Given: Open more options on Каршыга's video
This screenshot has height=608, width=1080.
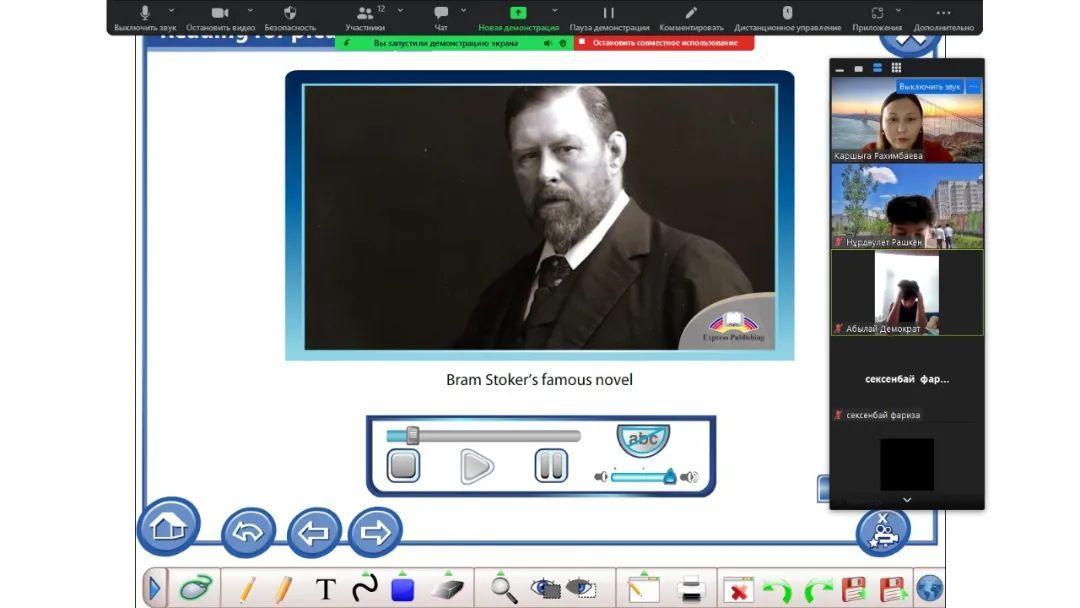Looking at the screenshot, I should pyautogui.click(x=973, y=87).
